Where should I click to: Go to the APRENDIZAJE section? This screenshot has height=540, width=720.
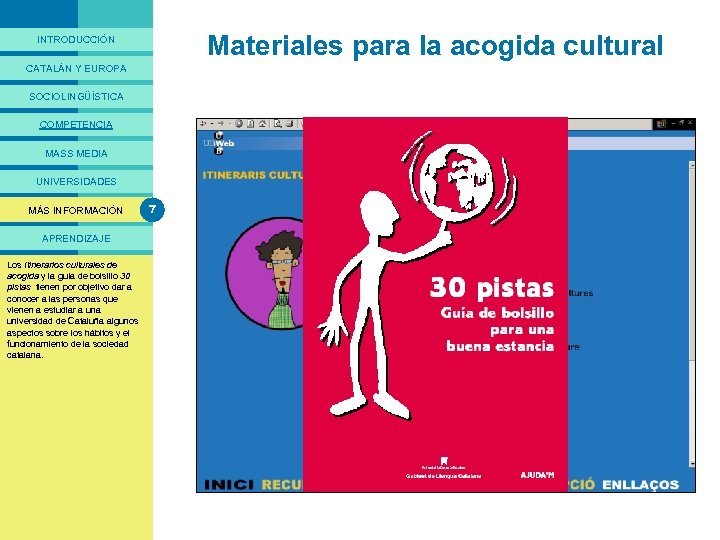(76, 238)
